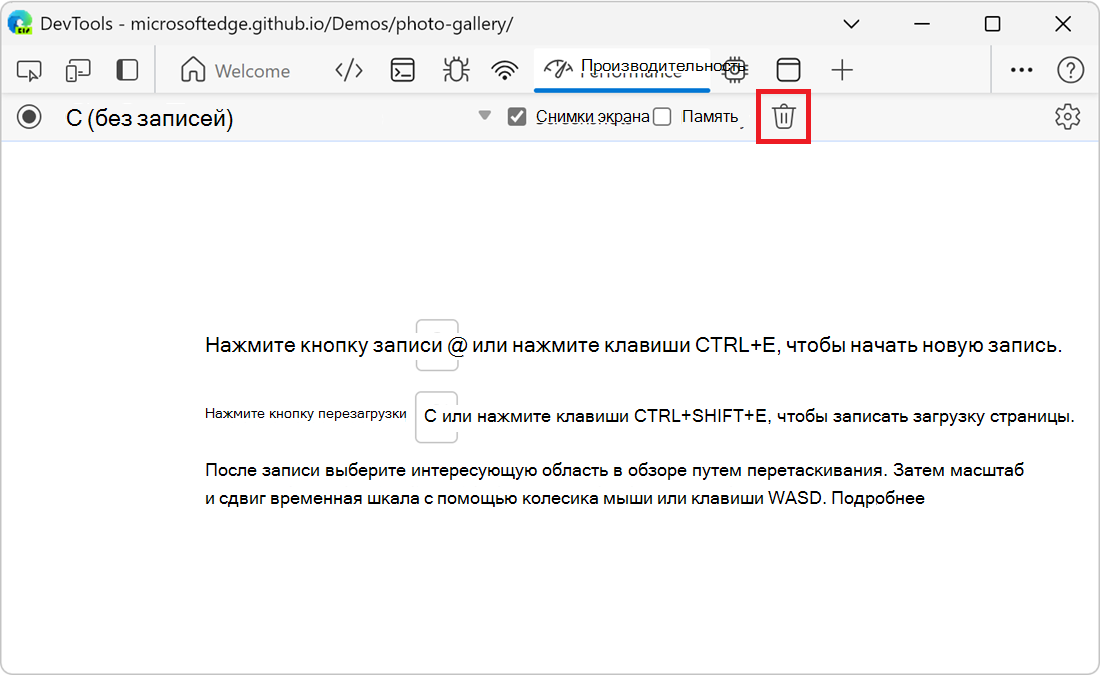Viewport: 1100px width, 675px height.
Task: Switch to the Welcome tab
Action: coord(235,70)
